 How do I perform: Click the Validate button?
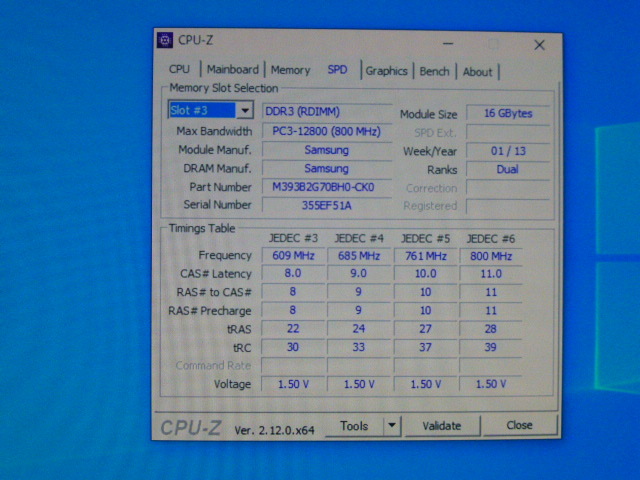[442, 426]
